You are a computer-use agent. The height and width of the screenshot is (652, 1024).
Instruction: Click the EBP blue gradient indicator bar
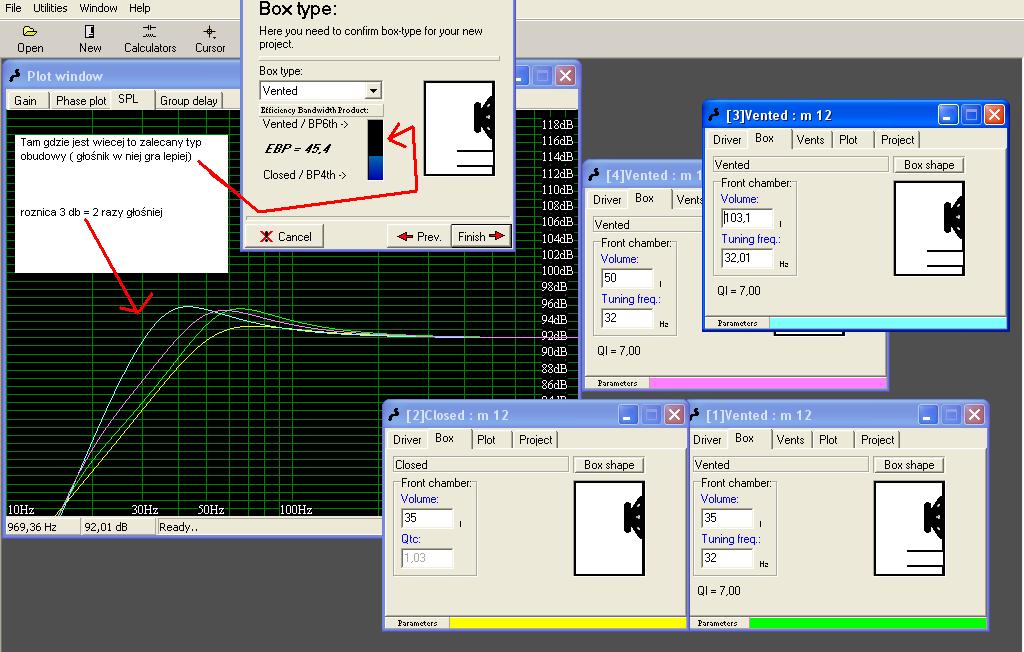[x=375, y=150]
